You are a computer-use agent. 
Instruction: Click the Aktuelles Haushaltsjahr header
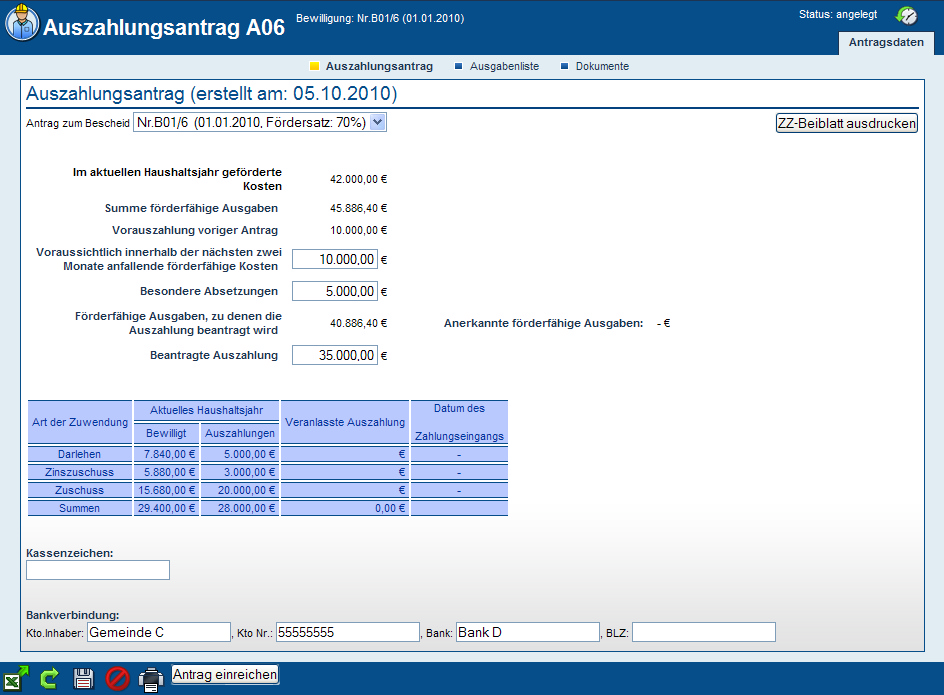[x=206, y=410]
